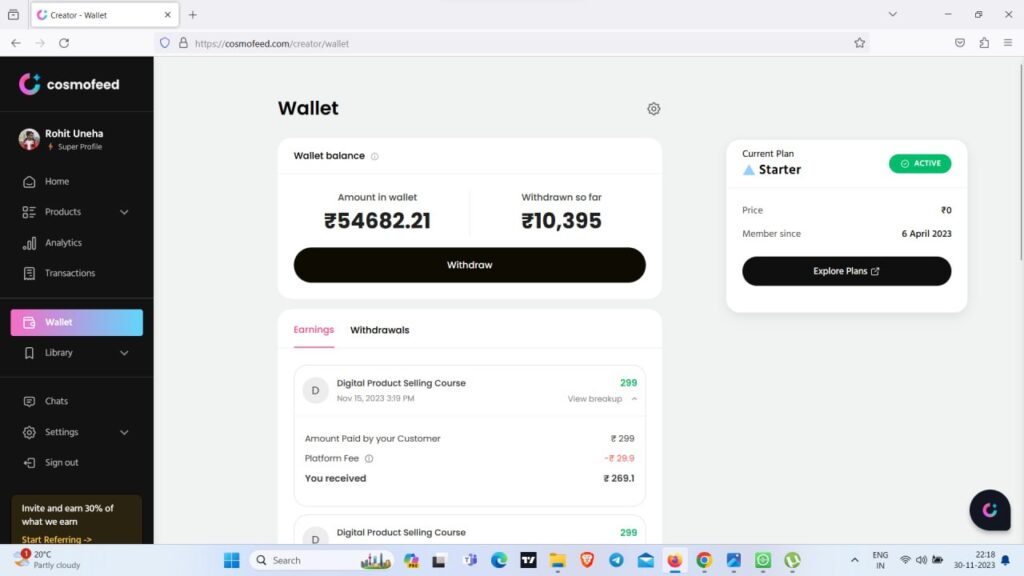Viewport: 1024px width, 576px height.
Task: Open Chats from the sidebar
Action: click(x=56, y=401)
